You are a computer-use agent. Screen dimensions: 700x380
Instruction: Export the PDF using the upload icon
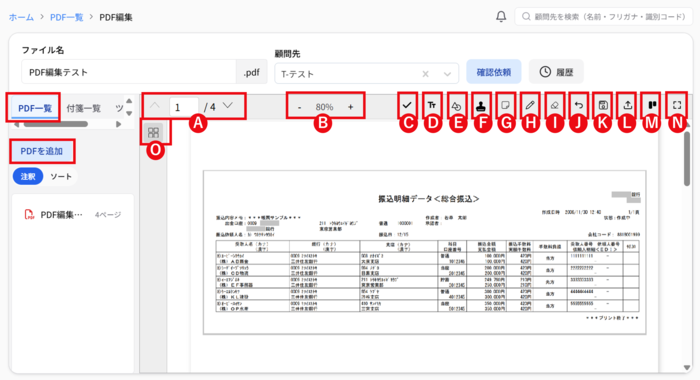click(x=628, y=105)
